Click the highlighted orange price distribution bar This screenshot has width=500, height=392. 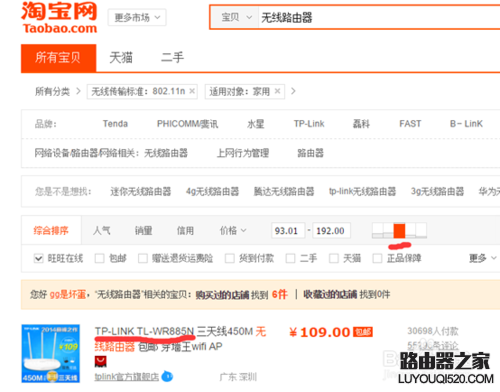[399, 231]
